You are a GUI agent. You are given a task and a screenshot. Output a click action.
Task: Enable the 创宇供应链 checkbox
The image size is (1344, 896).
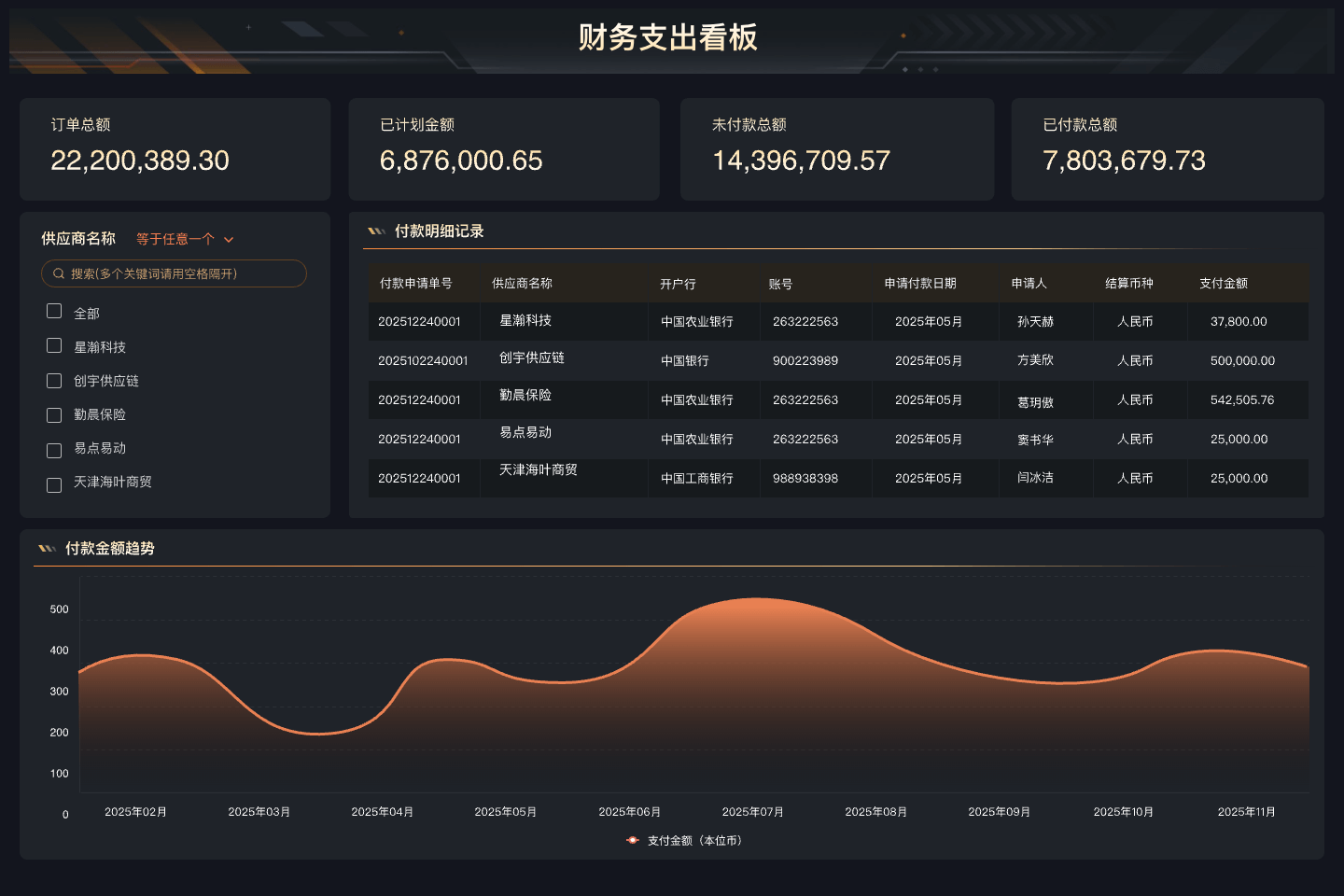tap(54, 381)
